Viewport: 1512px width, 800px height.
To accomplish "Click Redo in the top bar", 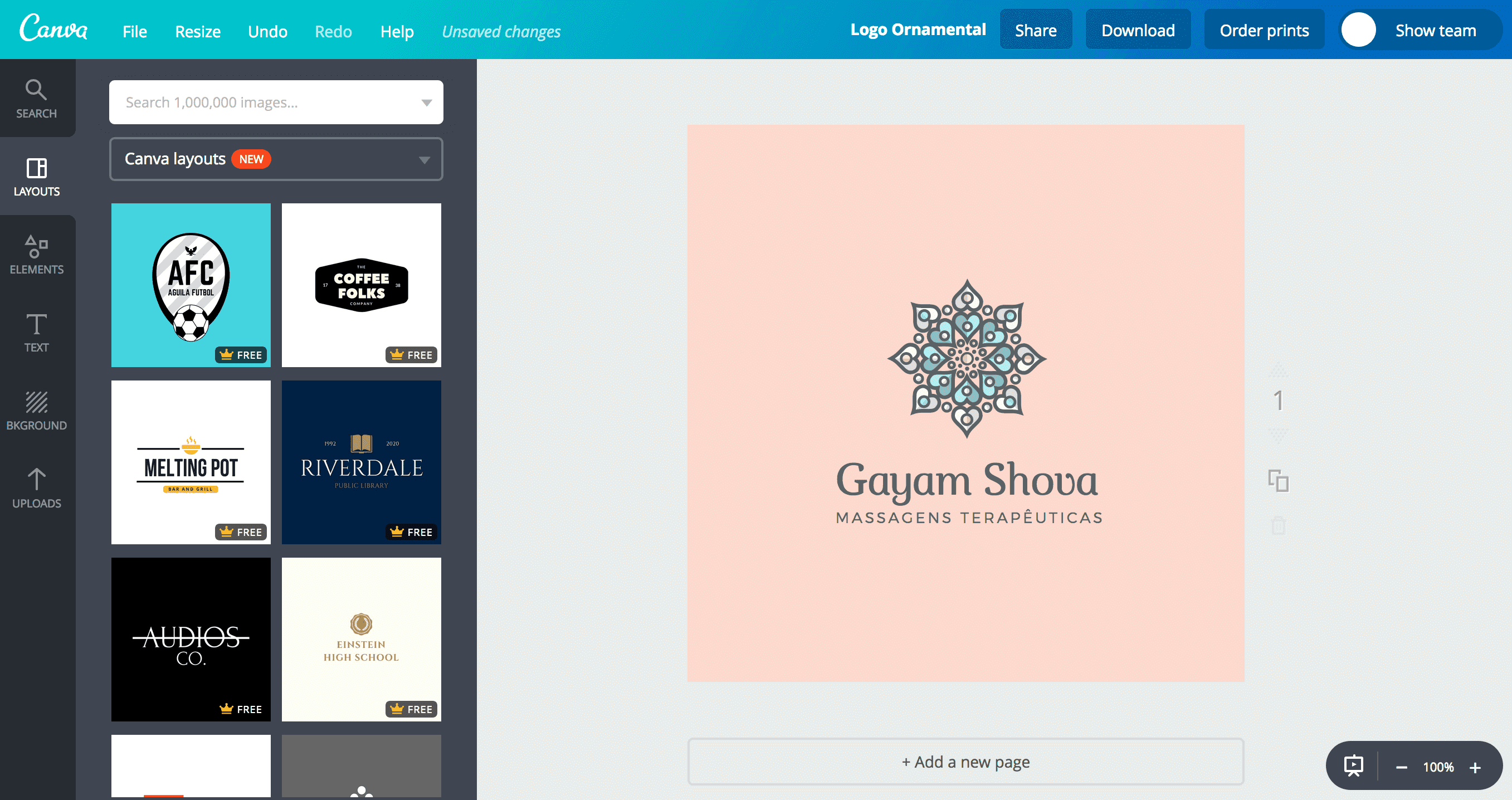I will pyautogui.click(x=333, y=31).
